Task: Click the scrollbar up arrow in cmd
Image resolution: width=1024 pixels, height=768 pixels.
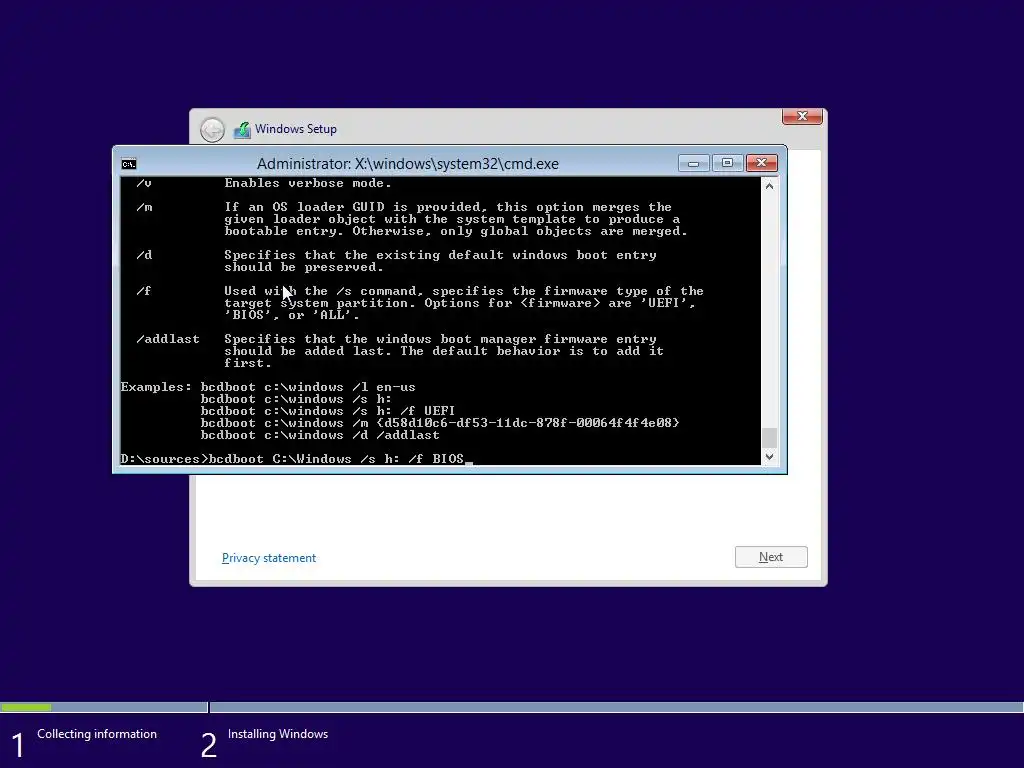Action: [x=769, y=186]
